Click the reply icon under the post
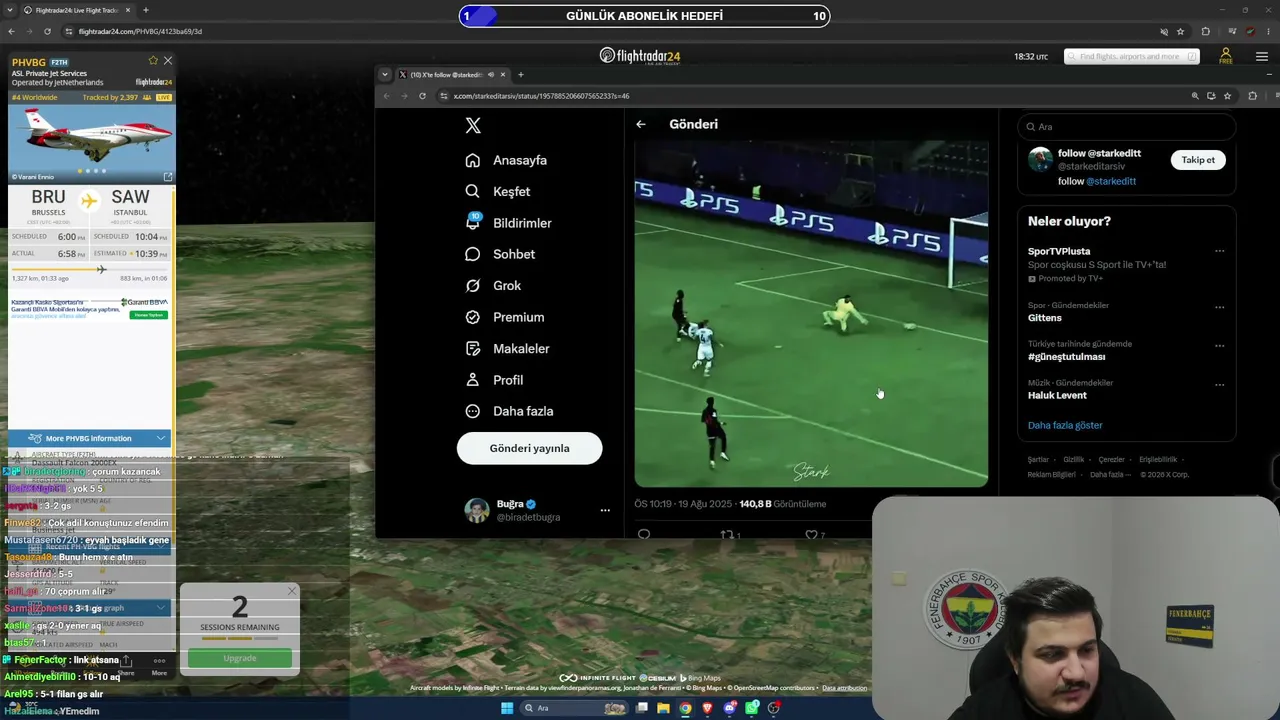 pyautogui.click(x=644, y=534)
